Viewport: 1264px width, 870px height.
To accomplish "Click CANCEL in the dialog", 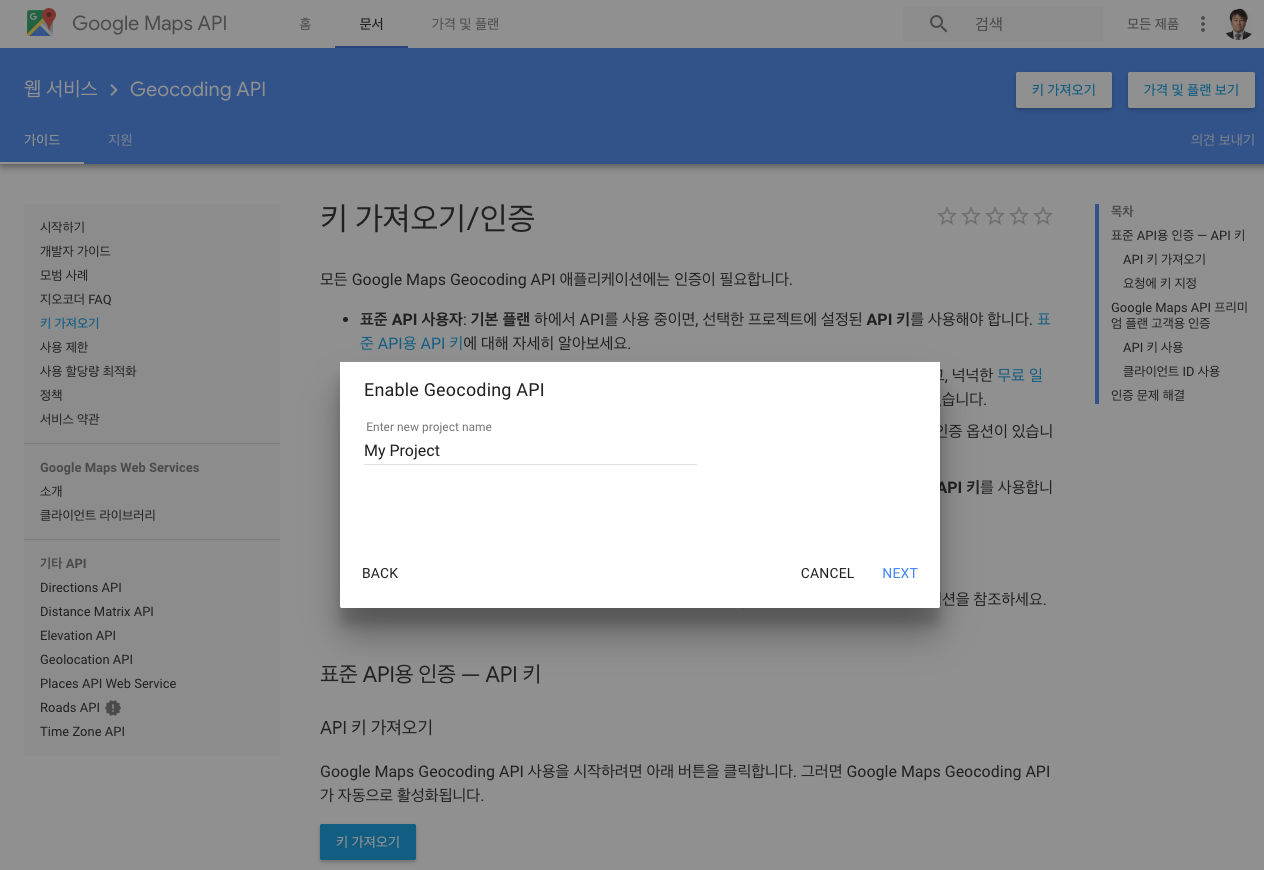I will 827,573.
